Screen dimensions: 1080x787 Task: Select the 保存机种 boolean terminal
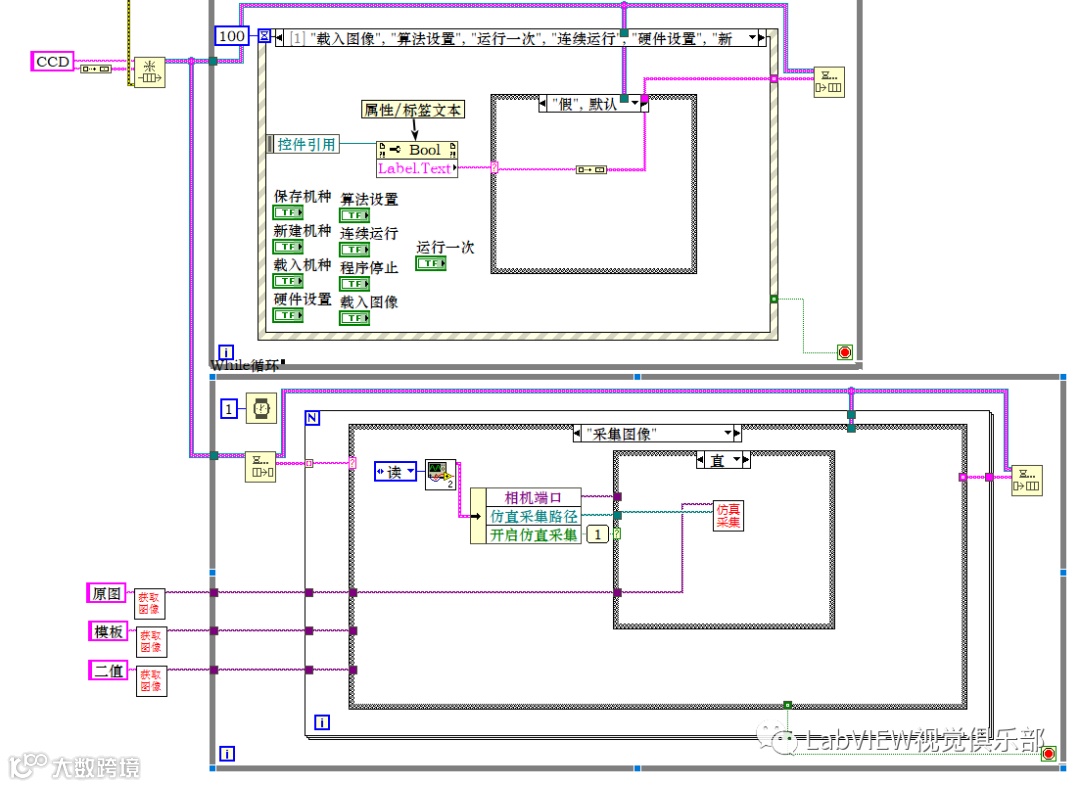(288, 213)
